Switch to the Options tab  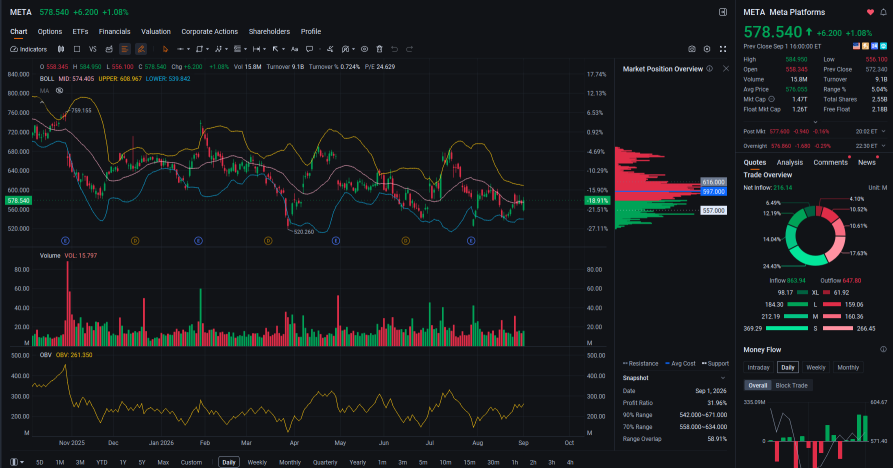(50, 32)
